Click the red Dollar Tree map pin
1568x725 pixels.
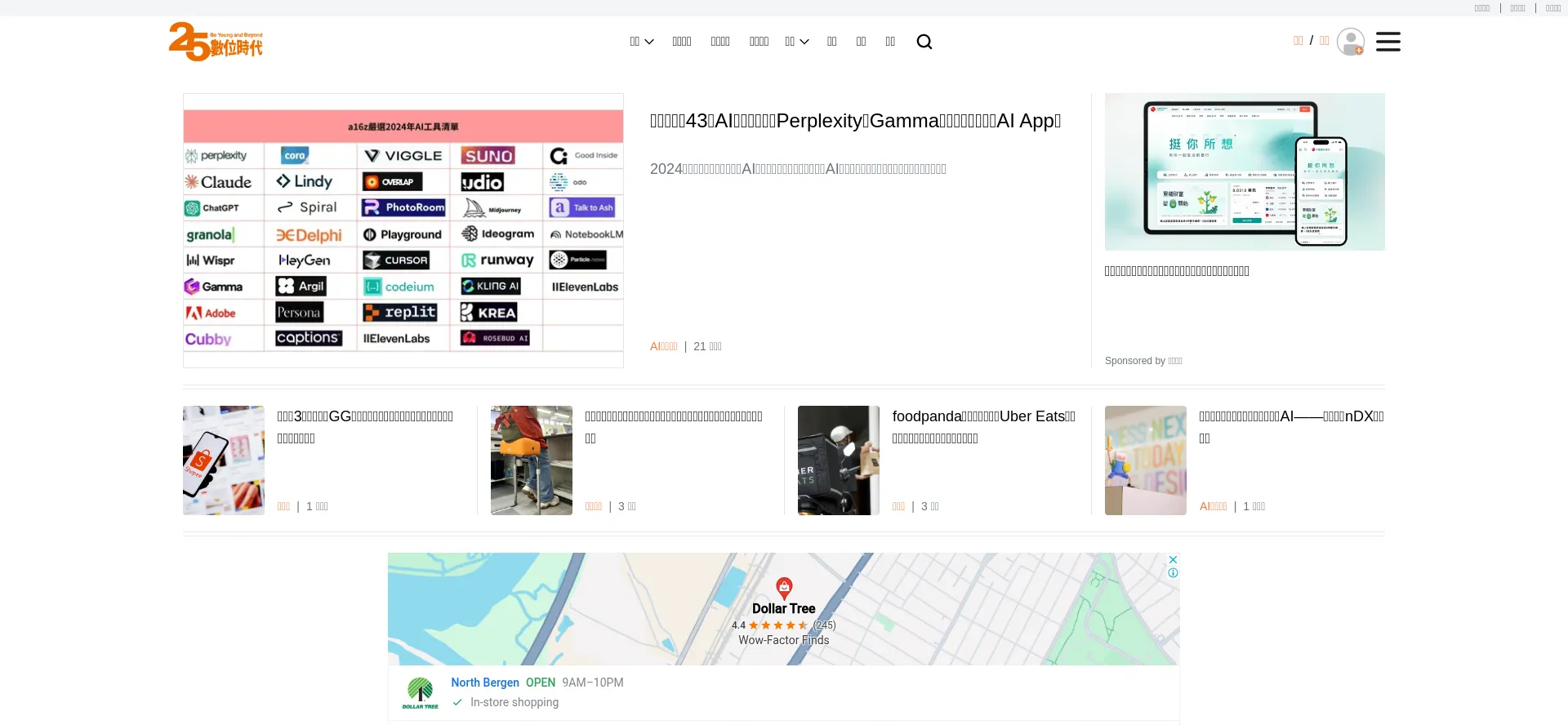[x=784, y=588]
